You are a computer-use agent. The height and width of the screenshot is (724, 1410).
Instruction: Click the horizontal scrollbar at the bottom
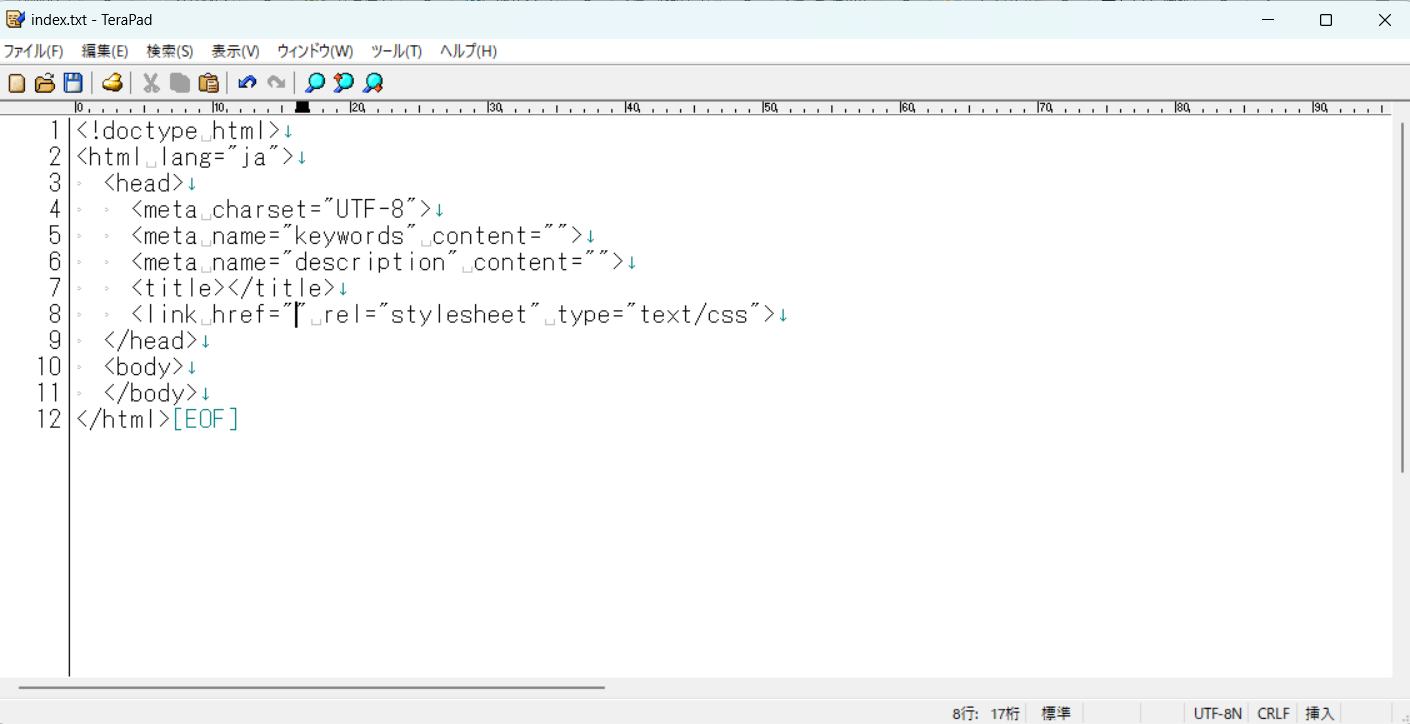[311, 687]
